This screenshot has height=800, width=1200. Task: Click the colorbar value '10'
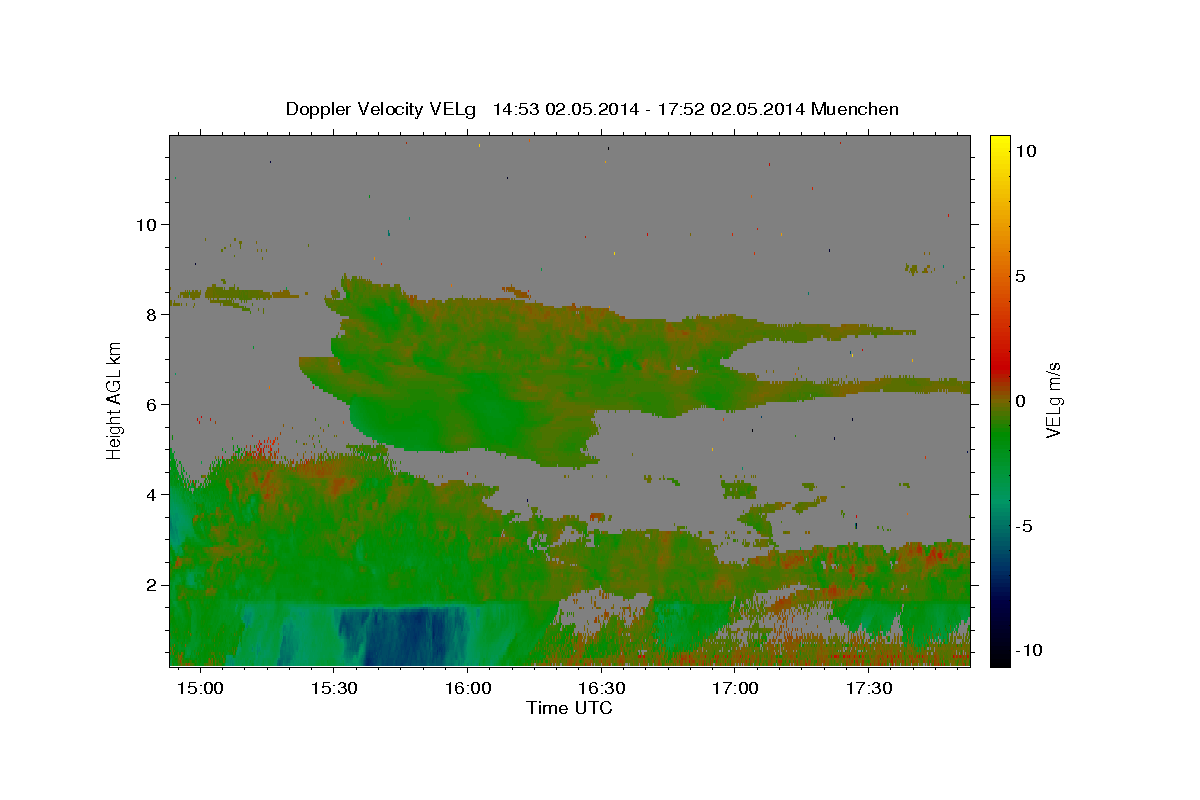(x=1026, y=151)
